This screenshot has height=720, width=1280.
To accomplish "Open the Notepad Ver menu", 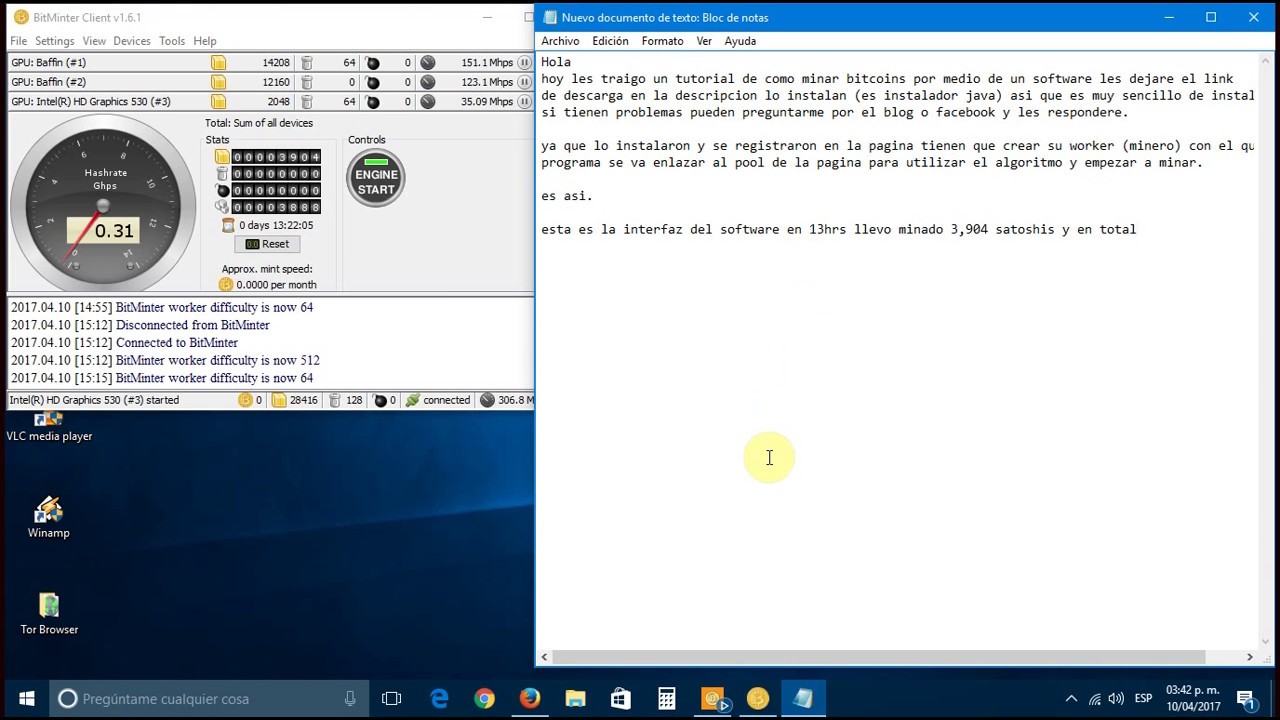I will click(x=704, y=41).
